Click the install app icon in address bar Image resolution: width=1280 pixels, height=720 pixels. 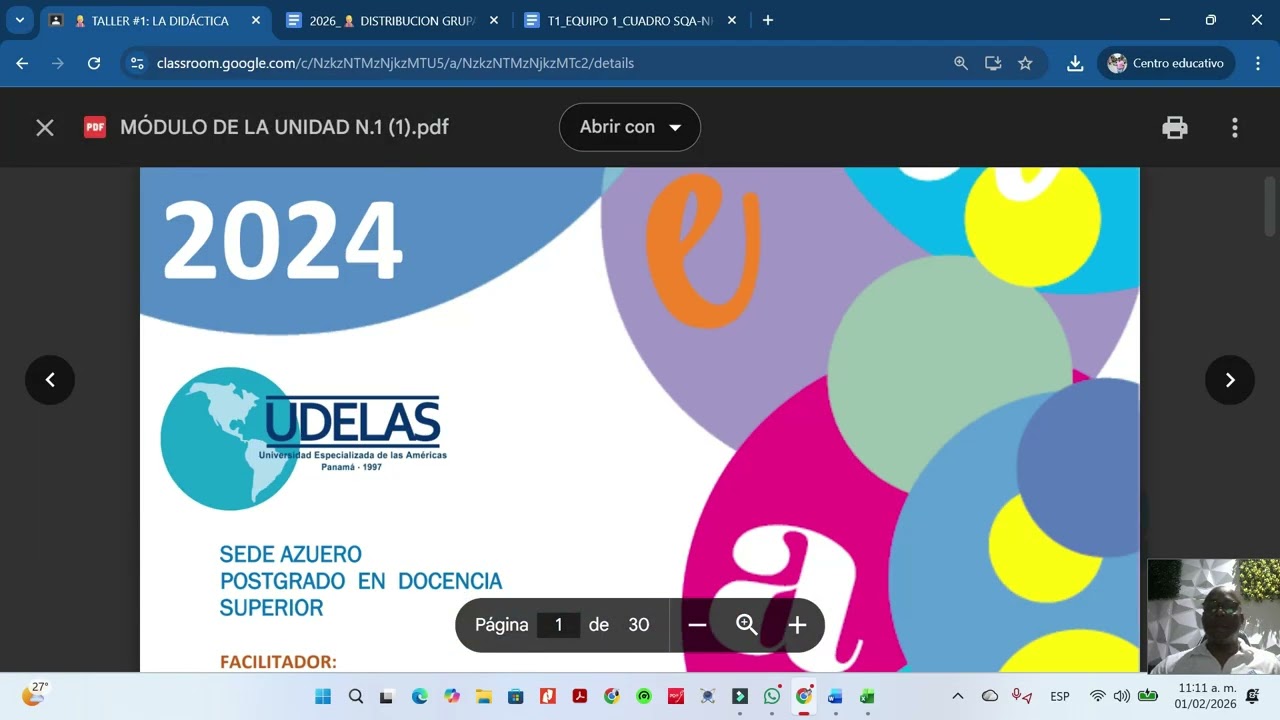(x=993, y=63)
